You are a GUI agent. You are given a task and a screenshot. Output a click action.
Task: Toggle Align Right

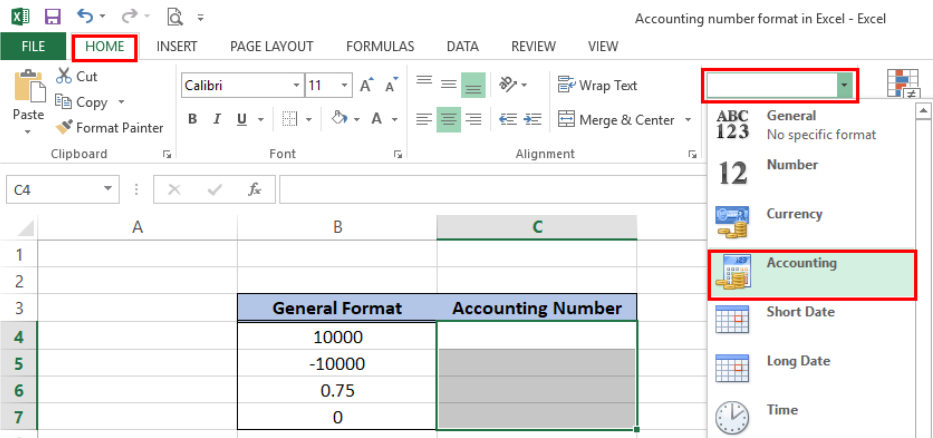pos(473,119)
